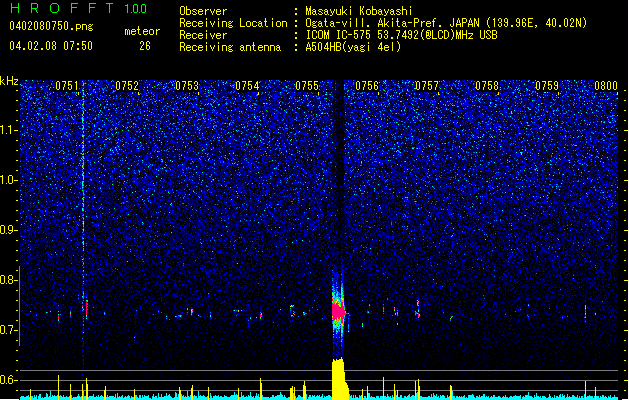Click the 0756 time marker
Image resolution: width=629 pixels, height=400 pixels.
(x=367, y=86)
